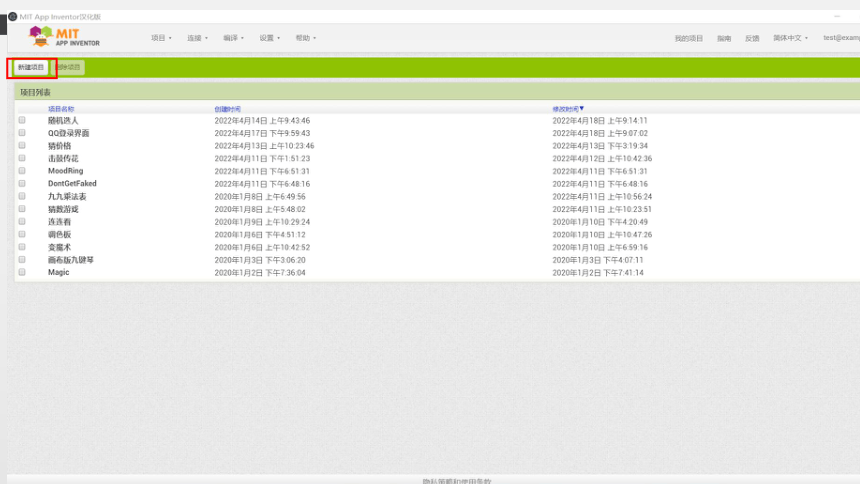Click creation time 2022年4月14日 上午9:43:46
Viewport: 860px width, 484px height.
262,121
